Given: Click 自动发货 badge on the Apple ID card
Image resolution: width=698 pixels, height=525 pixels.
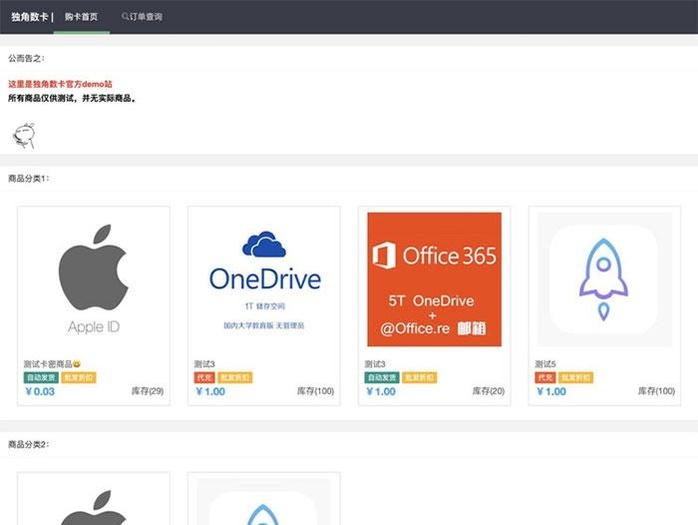Looking at the screenshot, I should tap(41, 378).
